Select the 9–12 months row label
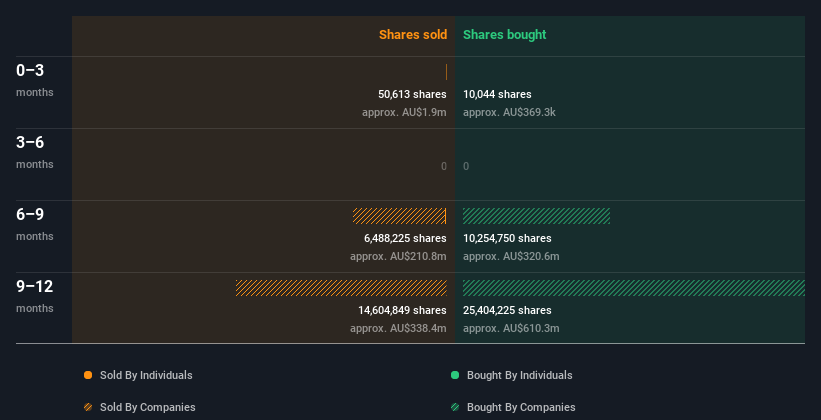821x420 pixels. click(x=35, y=296)
